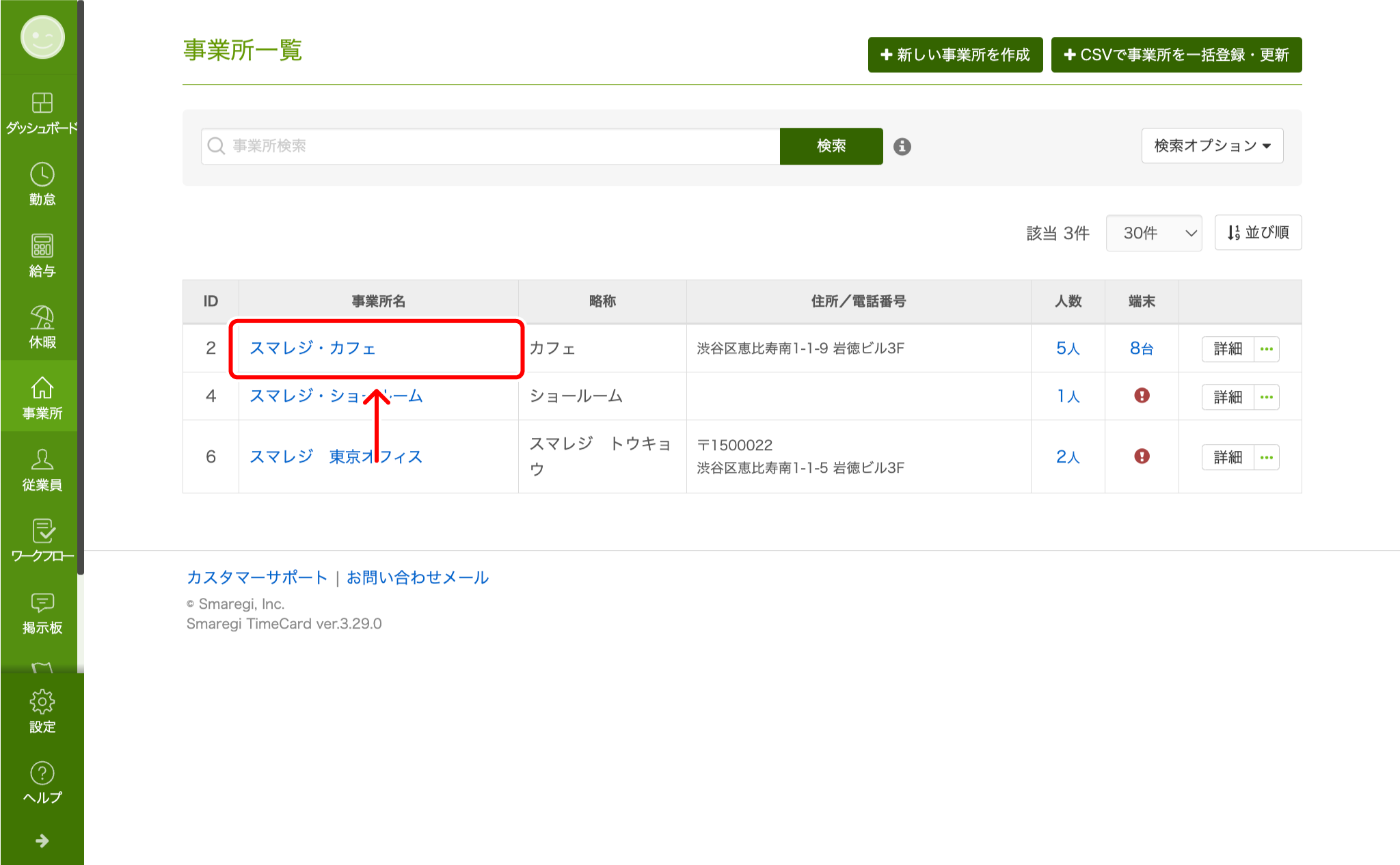The height and width of the screenshot is (865, 1400).
Task: Click into the 事業所検索 search field
Action: pos(490,146)
